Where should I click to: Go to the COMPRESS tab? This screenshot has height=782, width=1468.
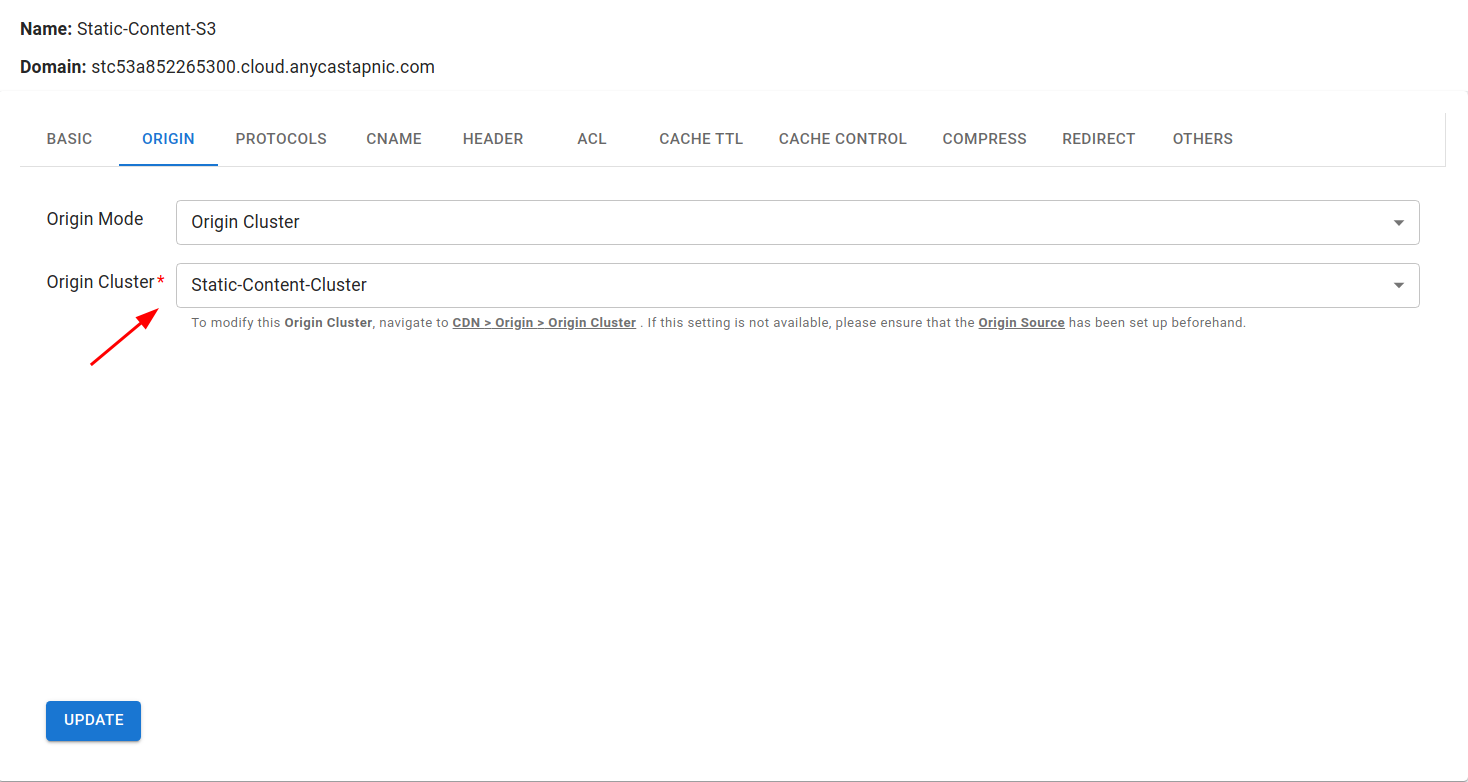point(984,139)
